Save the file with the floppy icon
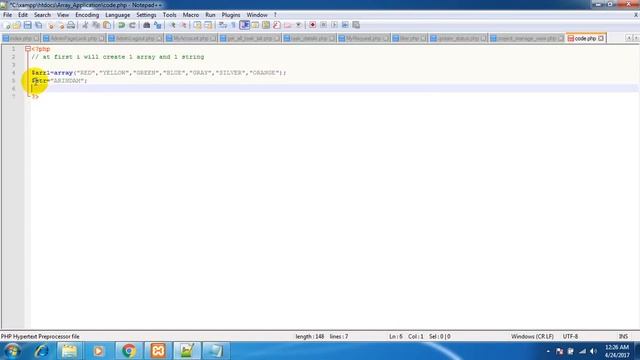The height and width of the screenshot is (360, 640). click(x=27, y=25)
